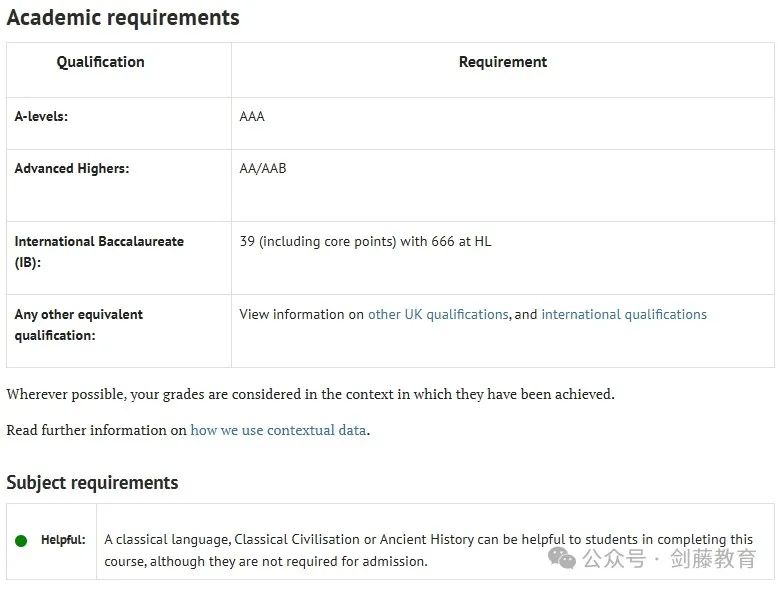The width and height of the screenshot is (781, 589).
Task: Click the Academic requirements heading
Action: (123, 18)
